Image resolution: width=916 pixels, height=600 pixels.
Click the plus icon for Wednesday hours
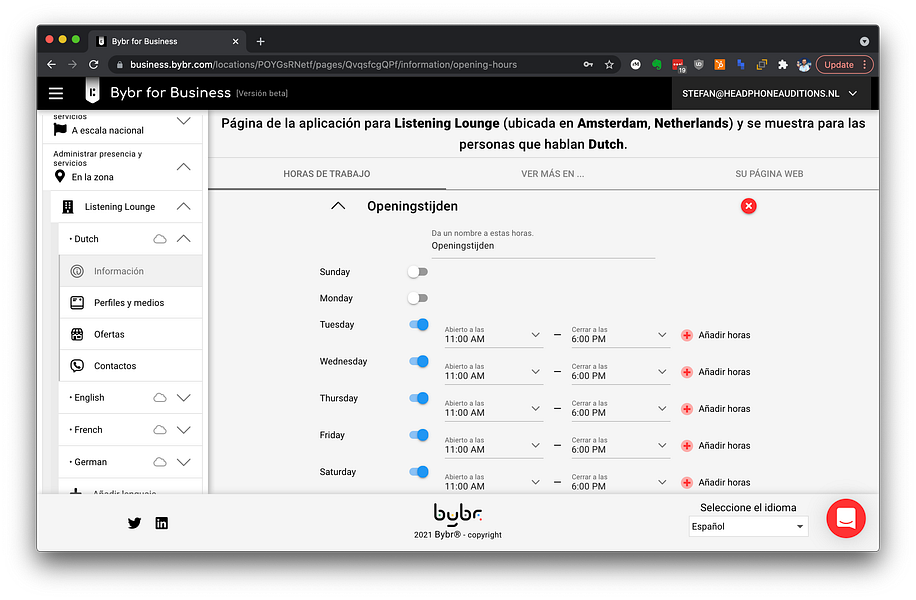point(687,372)
